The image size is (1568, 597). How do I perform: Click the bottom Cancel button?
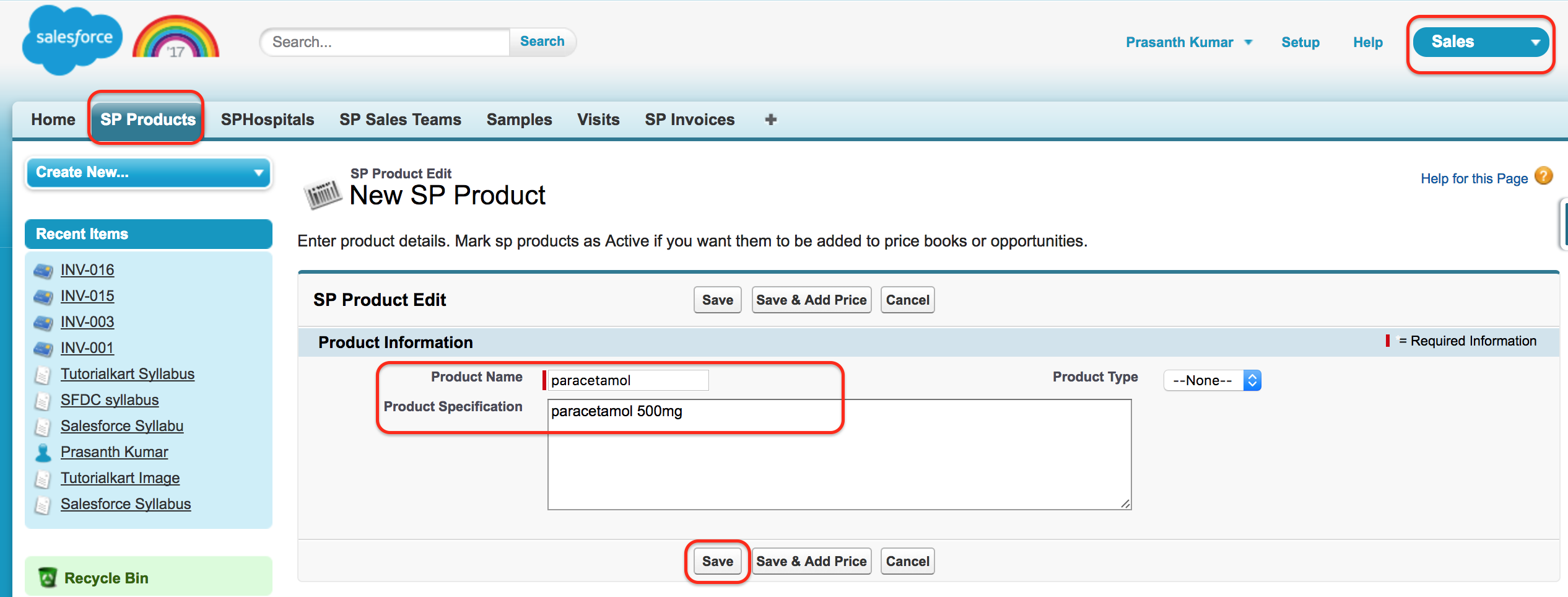coord(907,561)
